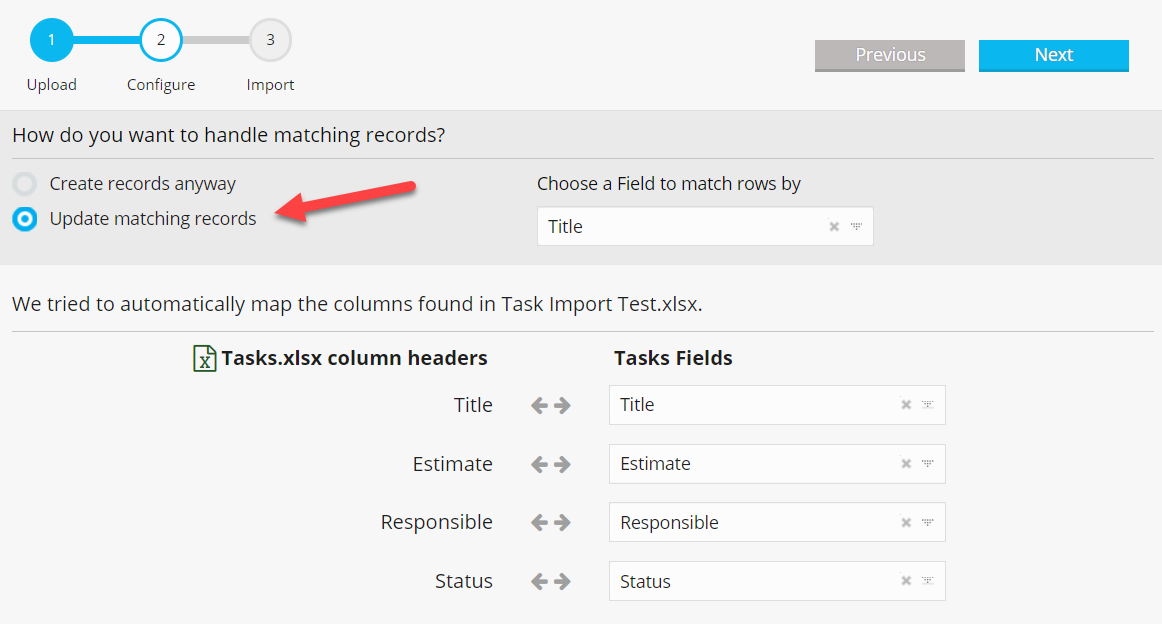
Task: Expand the Estimate field dropdown arrow
Action: click(928, 464)
